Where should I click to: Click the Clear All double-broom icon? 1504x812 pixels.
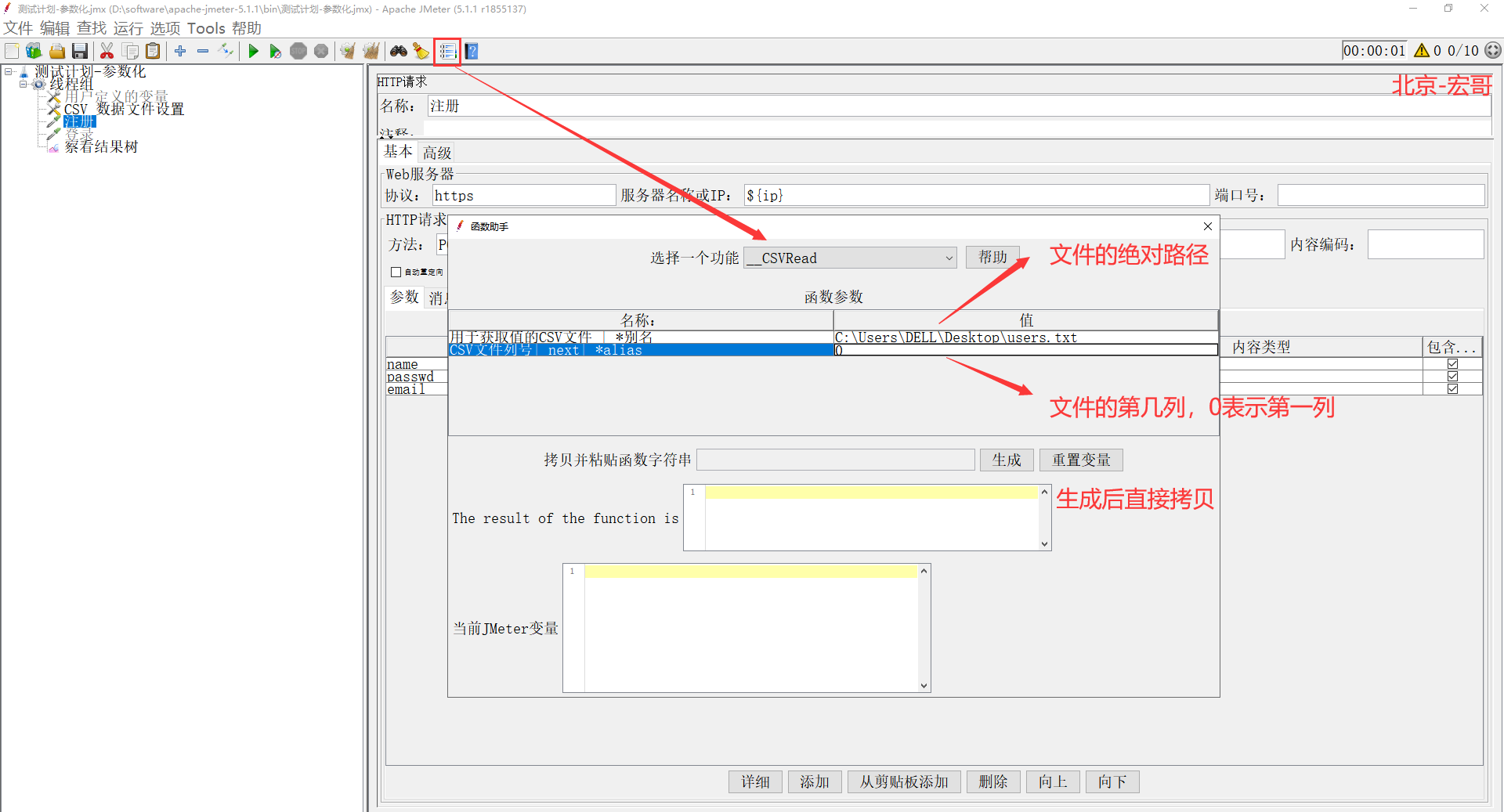click(371, 51)
